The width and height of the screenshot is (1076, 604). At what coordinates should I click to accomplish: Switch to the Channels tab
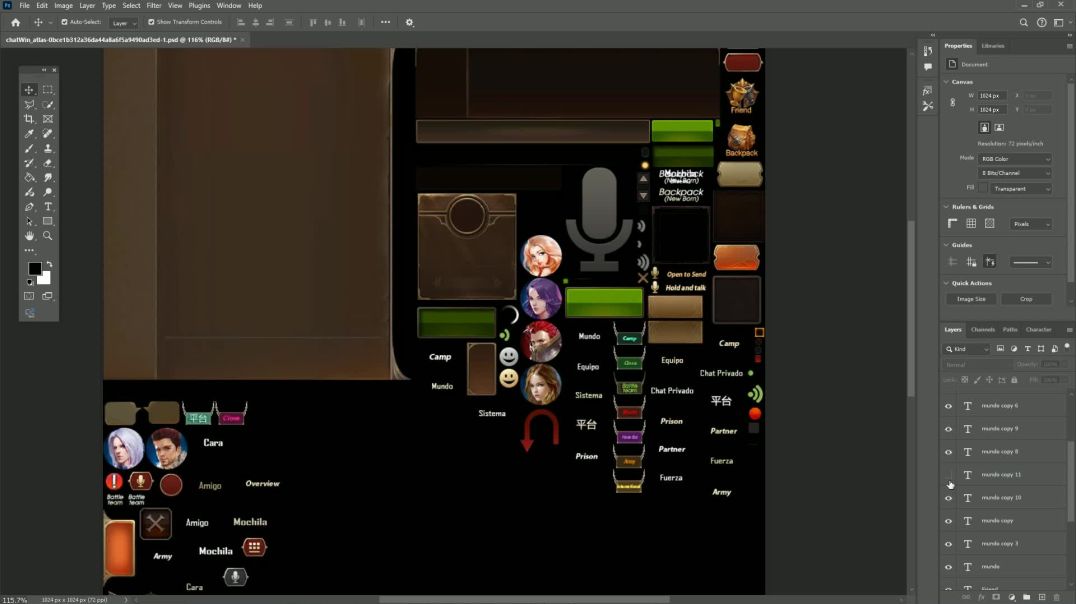[x=982, y=329]
